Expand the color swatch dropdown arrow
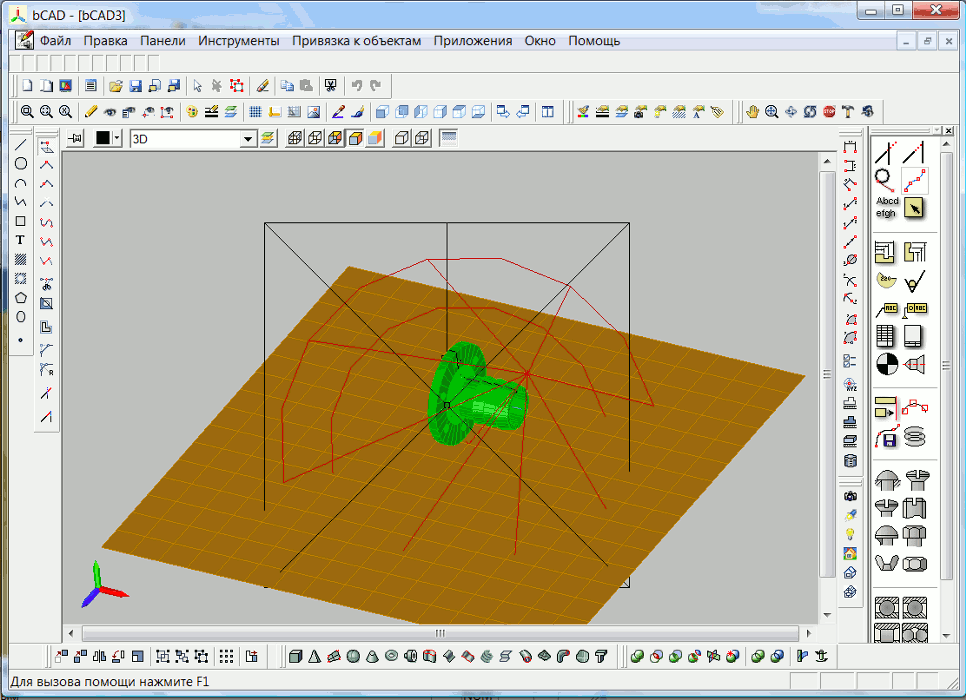Viewport: 966px width, 700px height. click(117, 138)
